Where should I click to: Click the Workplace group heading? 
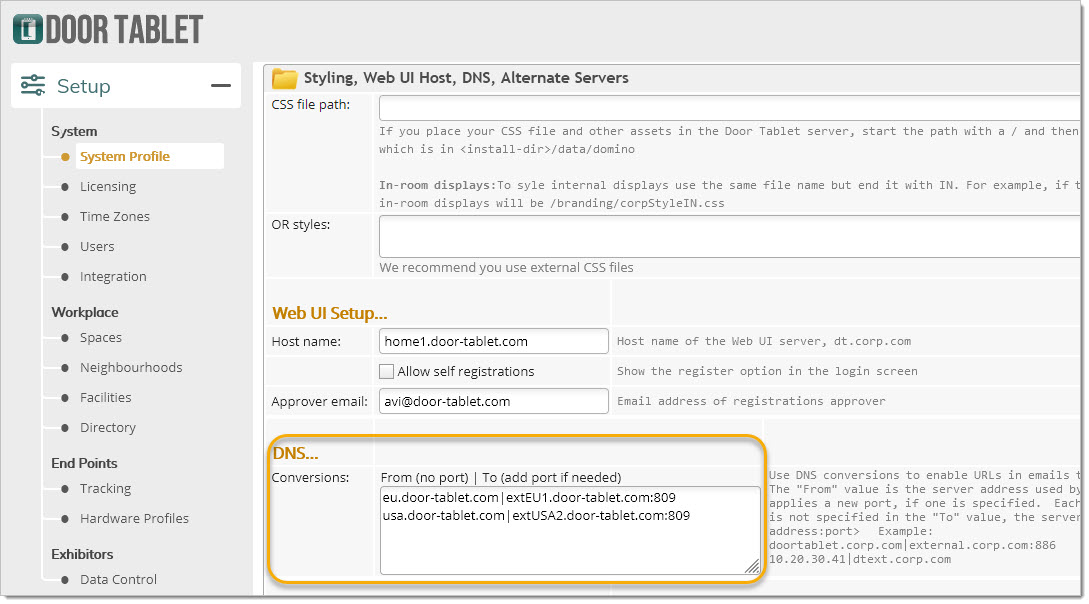85,312
